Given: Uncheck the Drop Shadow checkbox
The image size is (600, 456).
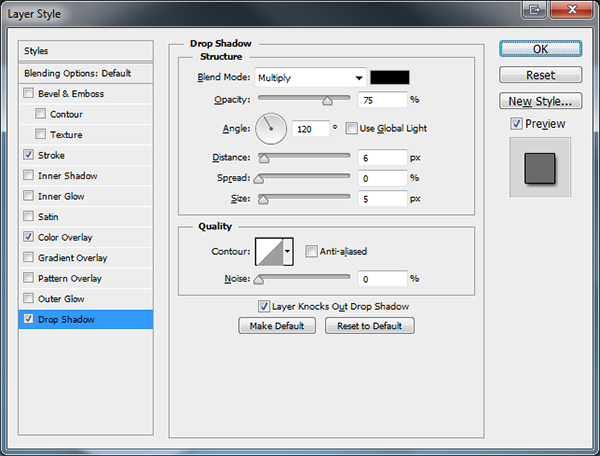Looking at the screenshot, I should point(28,319).
